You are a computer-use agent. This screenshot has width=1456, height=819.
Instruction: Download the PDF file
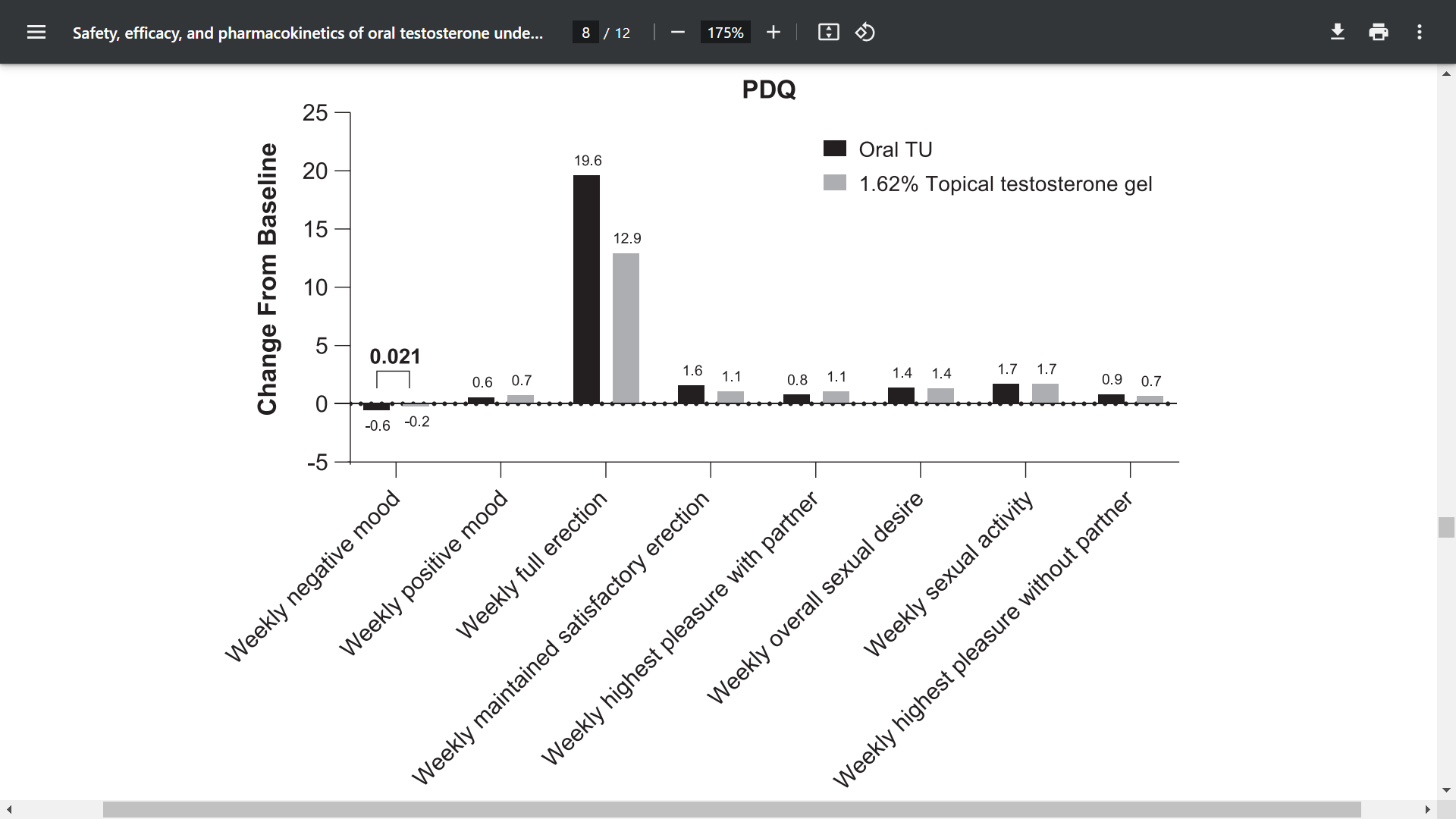(1338, 32)
